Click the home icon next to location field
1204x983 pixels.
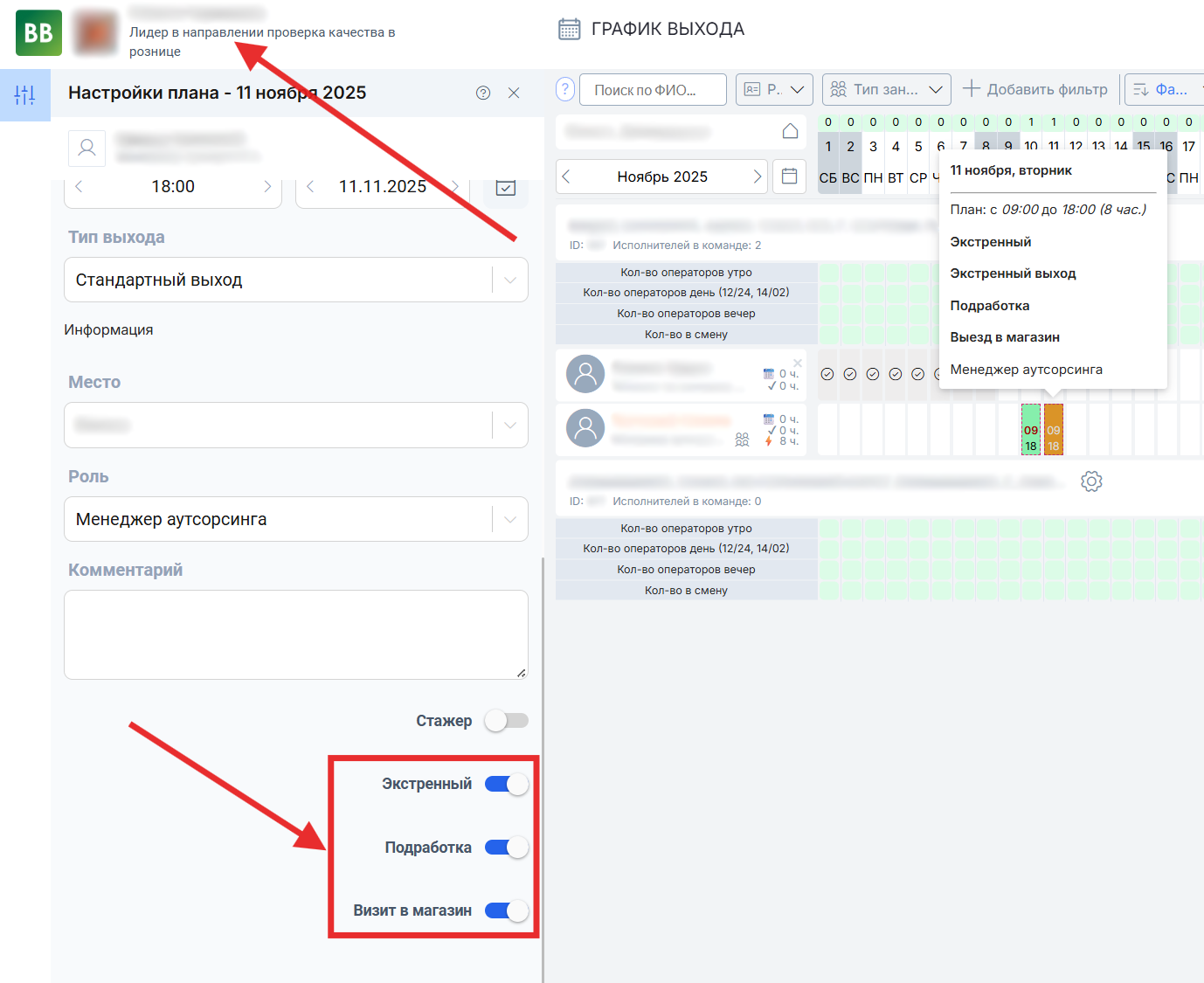click(x=790, y=131)
